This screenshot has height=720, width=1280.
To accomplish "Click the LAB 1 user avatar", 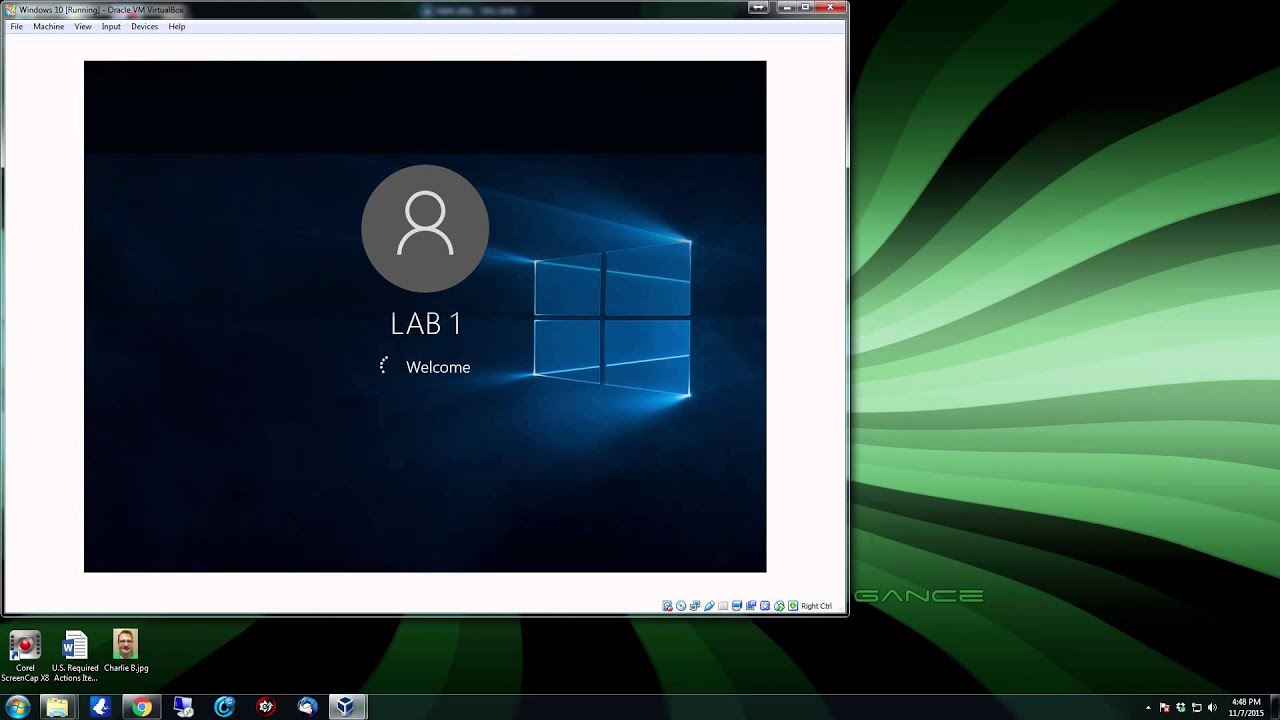I will (x=425, y=228).
